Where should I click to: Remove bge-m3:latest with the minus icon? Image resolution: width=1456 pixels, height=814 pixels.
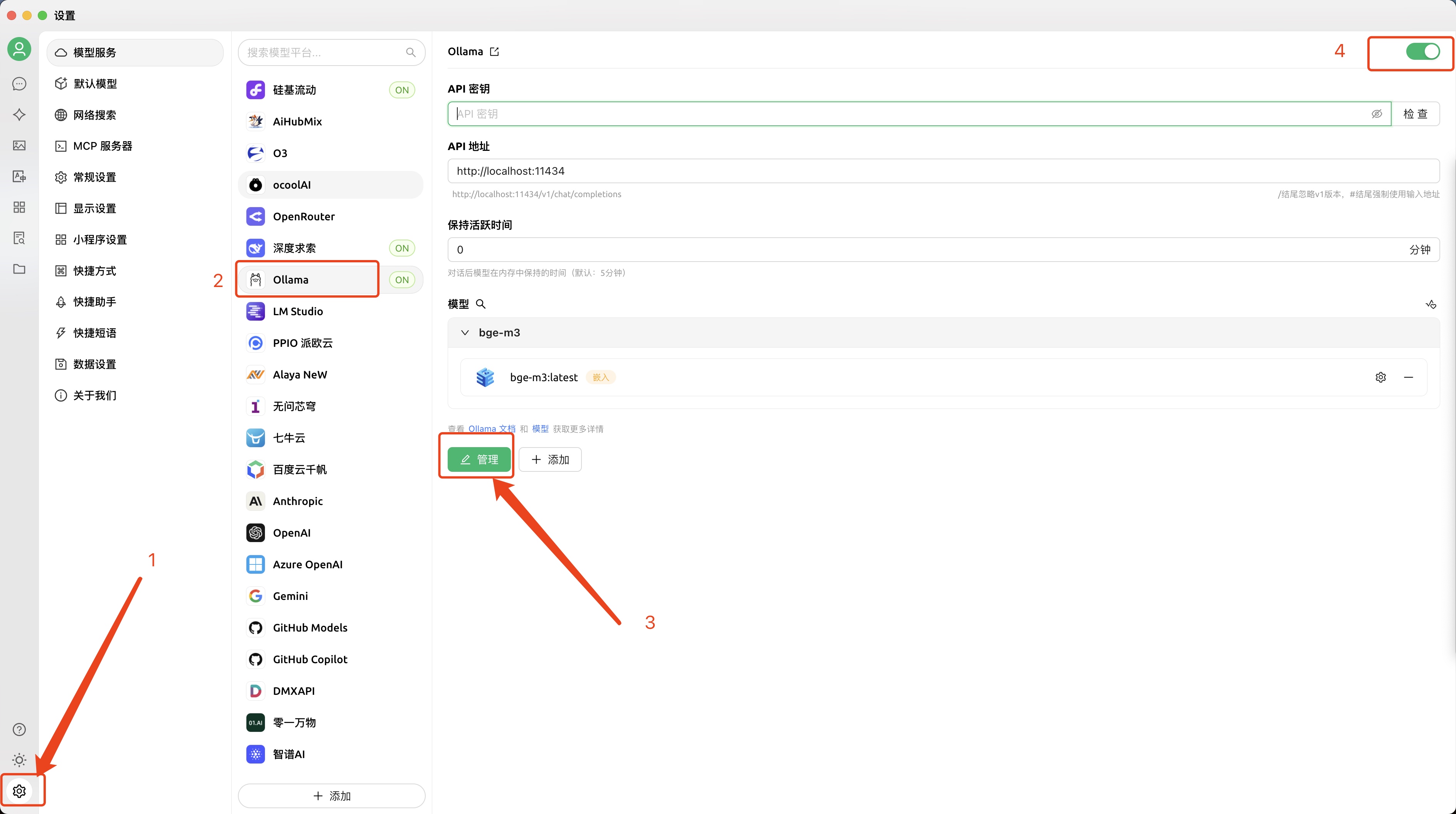coord(1409,377)
